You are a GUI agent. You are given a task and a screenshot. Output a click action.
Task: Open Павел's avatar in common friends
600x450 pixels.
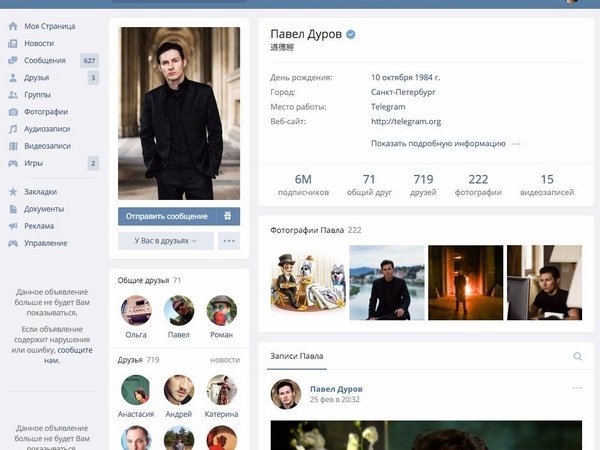pos(179,310)
